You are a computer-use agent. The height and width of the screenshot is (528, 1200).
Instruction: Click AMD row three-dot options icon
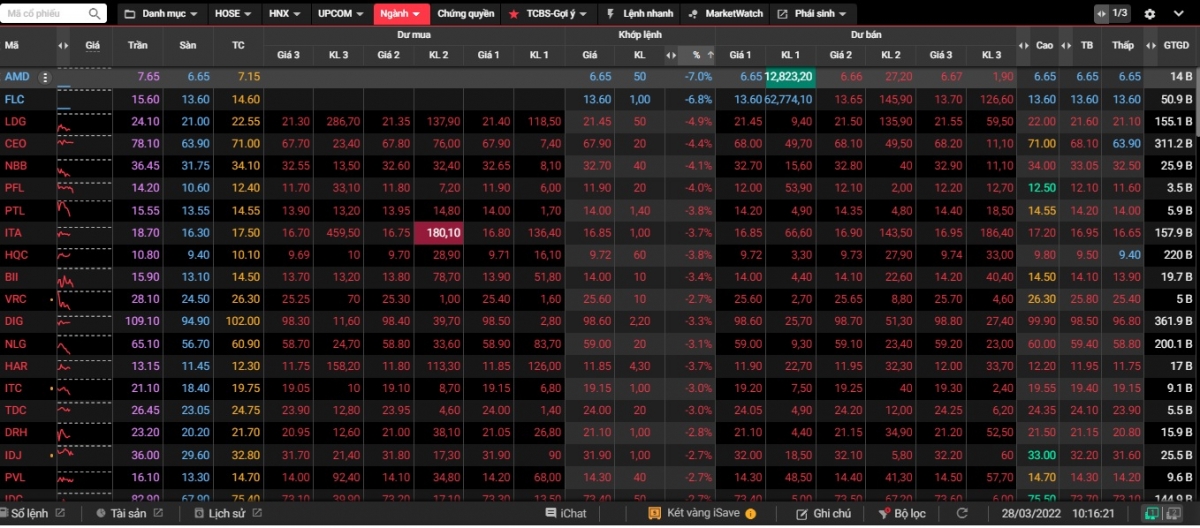[x=44, y=77]
